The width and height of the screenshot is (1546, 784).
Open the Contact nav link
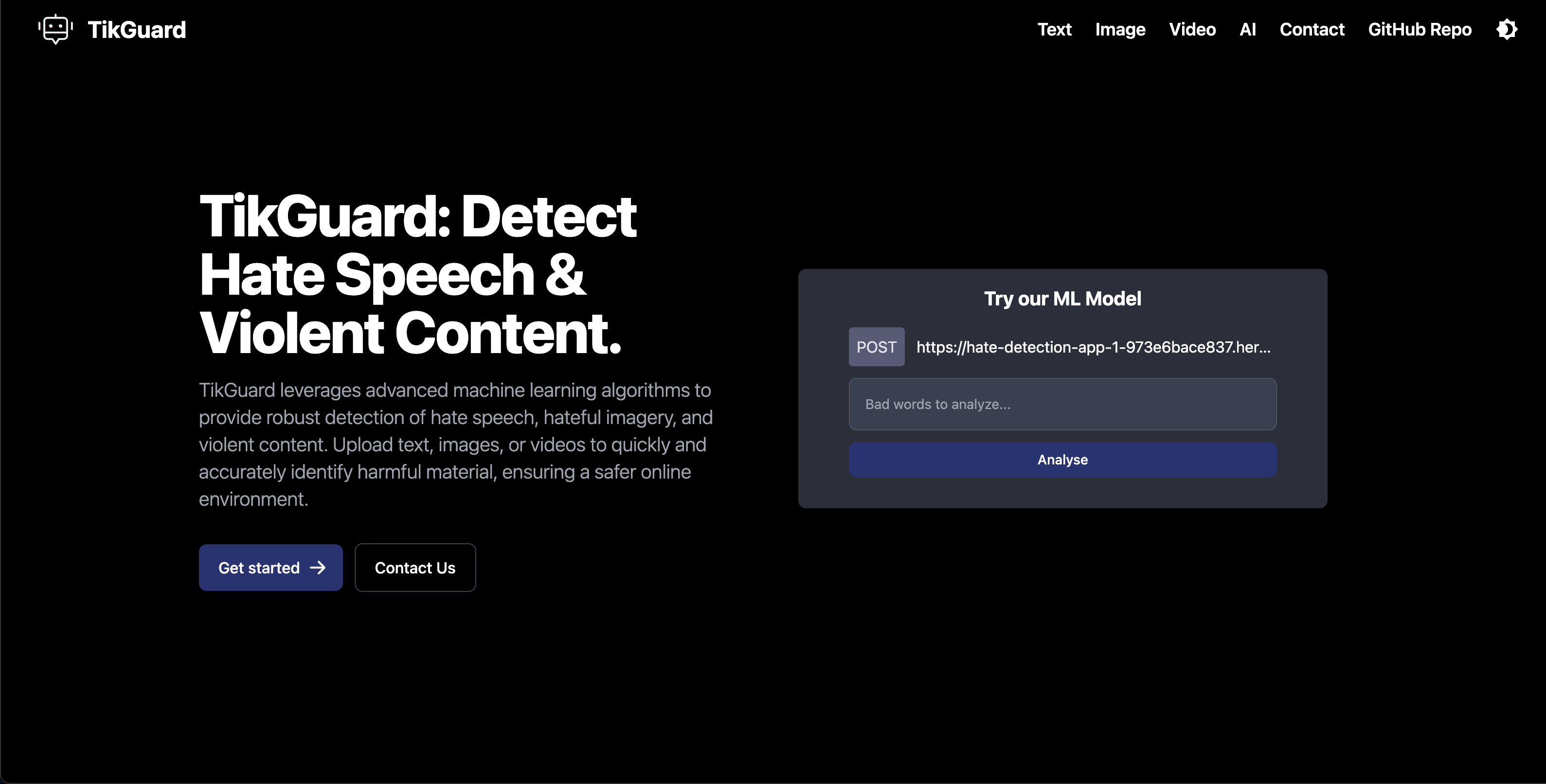tap(1312, 29)
